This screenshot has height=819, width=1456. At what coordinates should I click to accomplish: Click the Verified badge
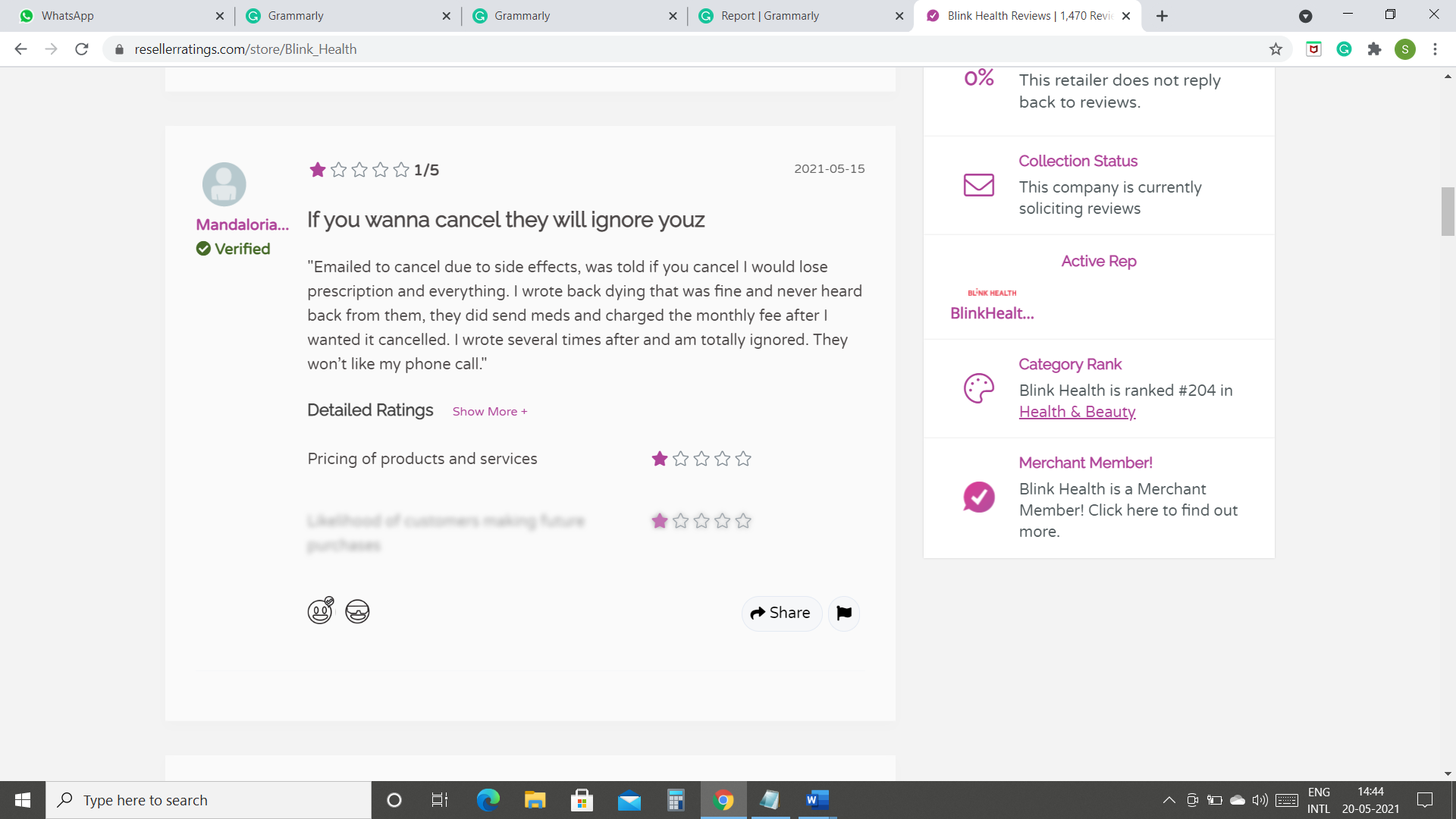tap(233, 249)
